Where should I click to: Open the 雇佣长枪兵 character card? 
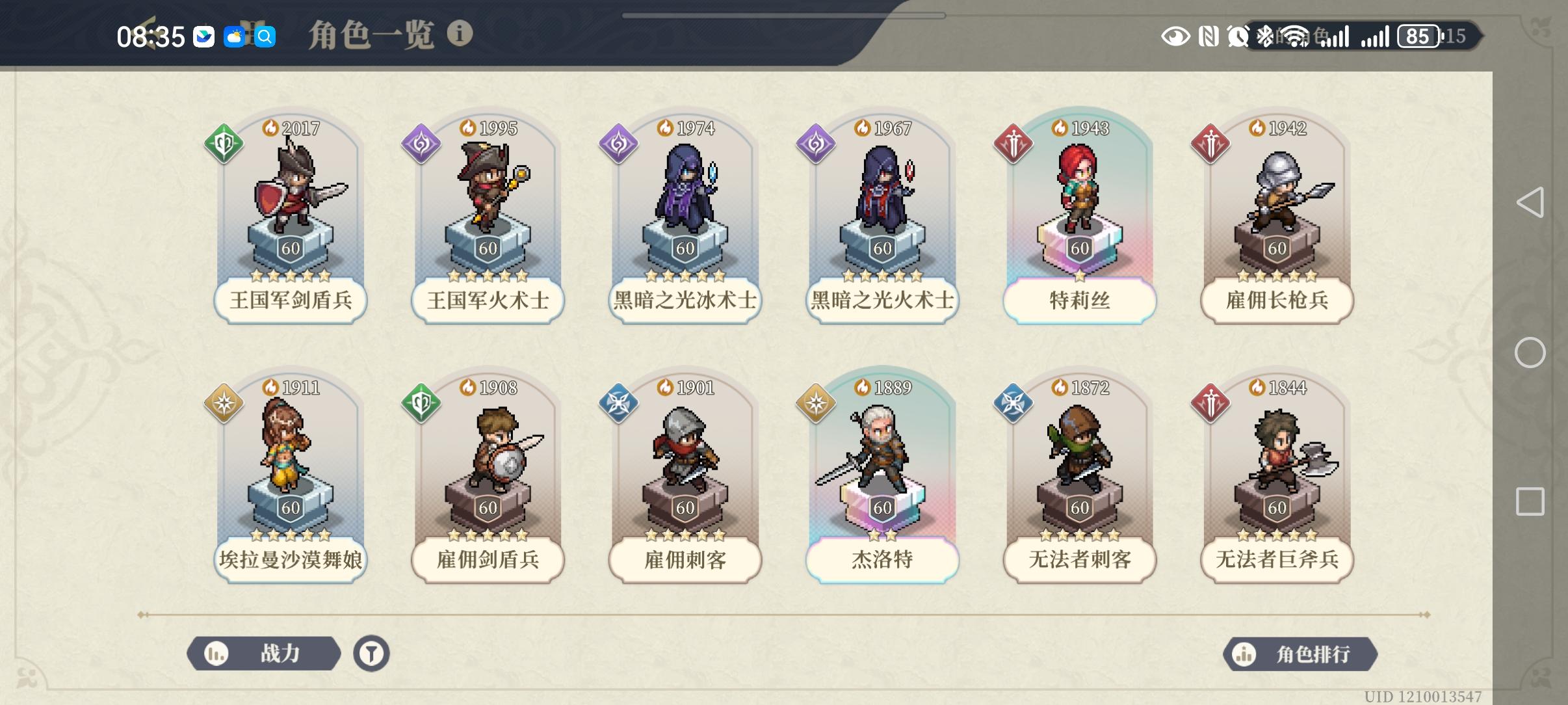1277,218
